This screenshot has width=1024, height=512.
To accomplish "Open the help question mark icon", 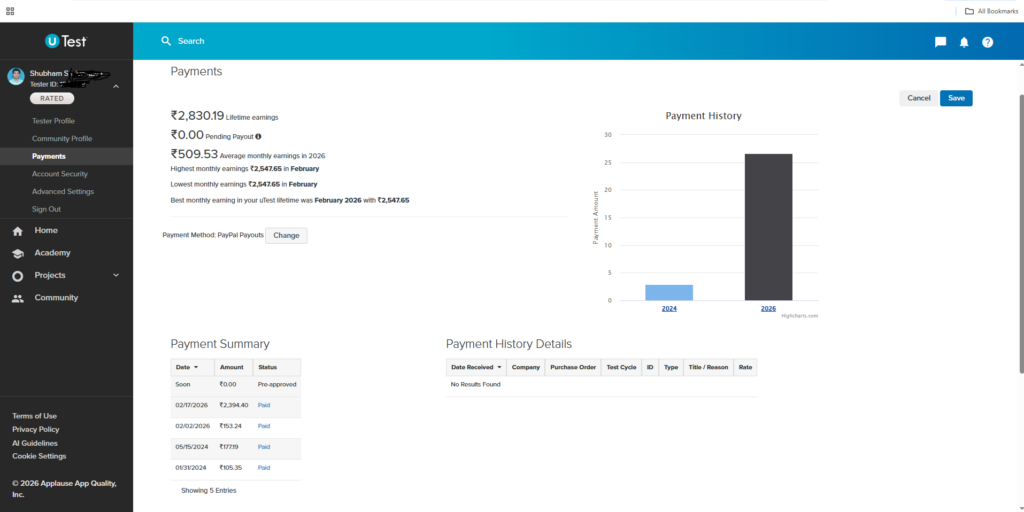I will 987,42.
